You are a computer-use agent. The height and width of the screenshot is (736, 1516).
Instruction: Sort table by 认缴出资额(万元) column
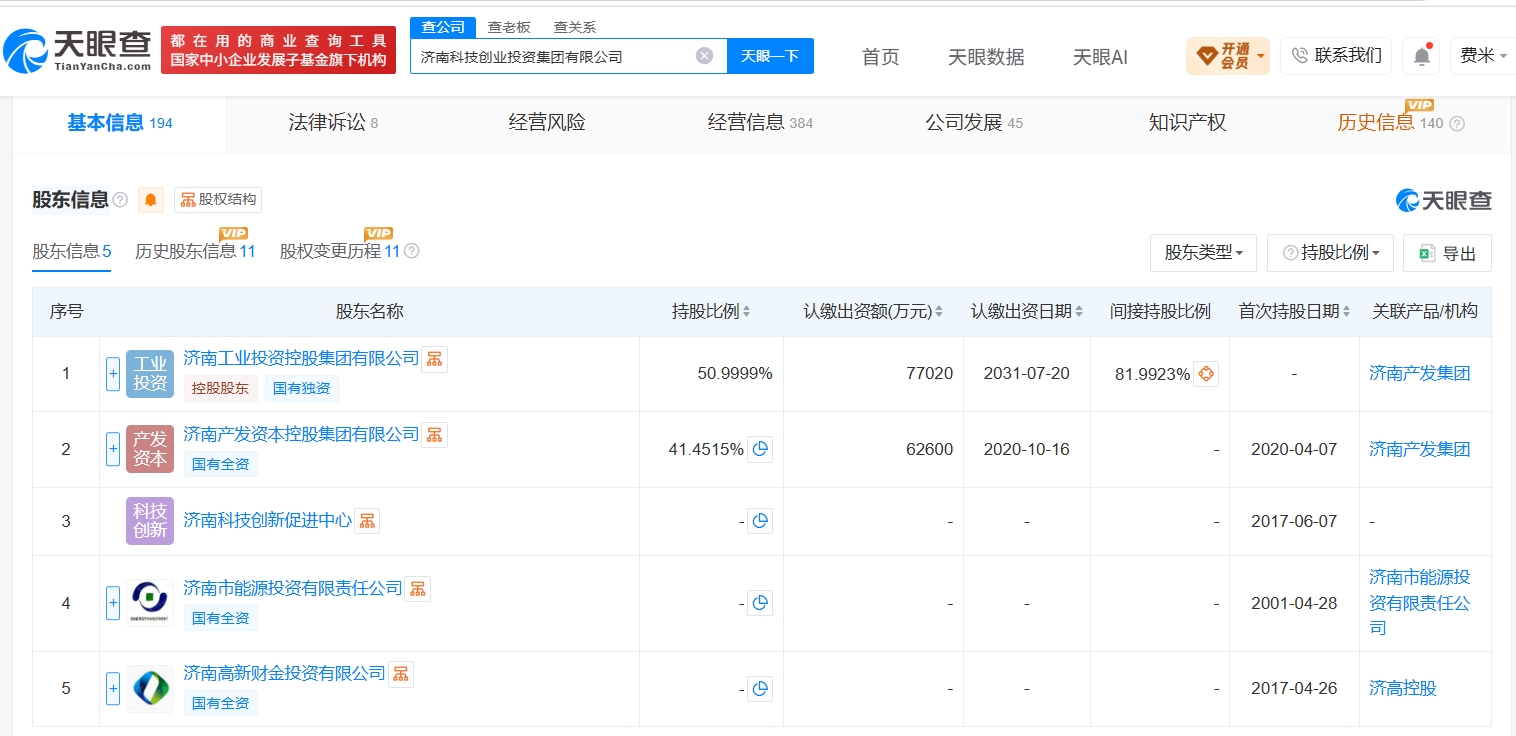coord(873,312)
